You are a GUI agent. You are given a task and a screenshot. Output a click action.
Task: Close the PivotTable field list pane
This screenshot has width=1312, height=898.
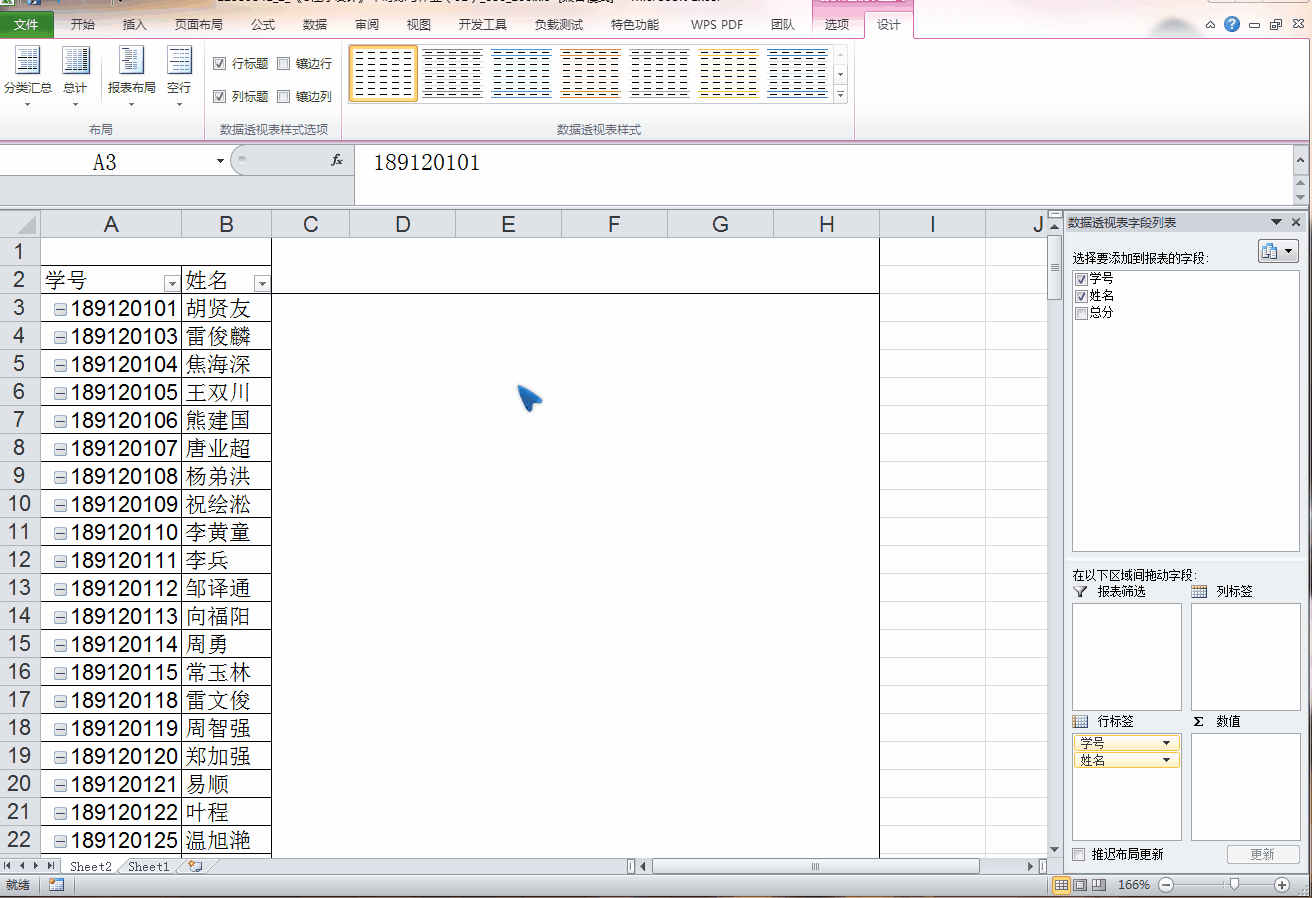tap(1296, 222)
